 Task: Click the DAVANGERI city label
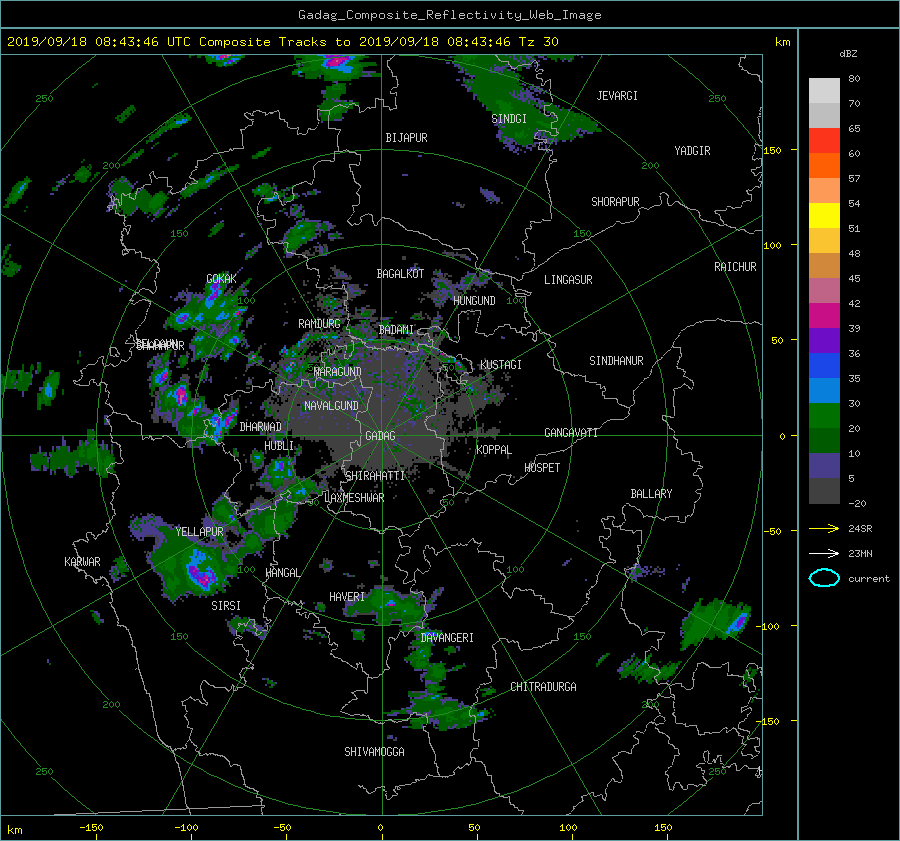[x=447, y=638]
